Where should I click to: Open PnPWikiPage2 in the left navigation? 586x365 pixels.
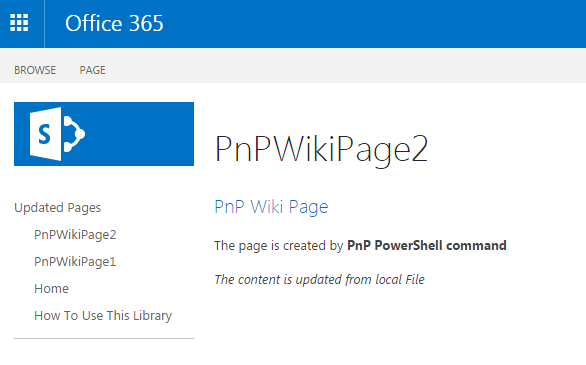(x=75, y=235)
